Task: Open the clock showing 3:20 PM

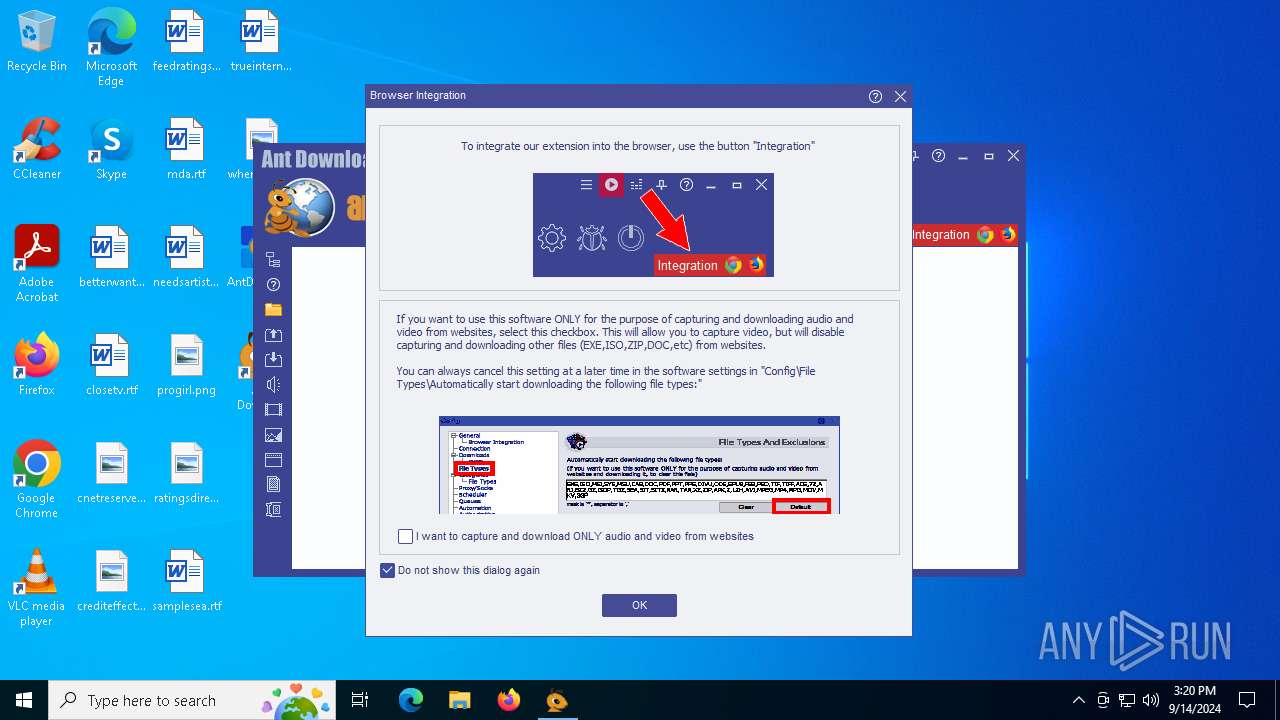Action: click(1194, 700)
